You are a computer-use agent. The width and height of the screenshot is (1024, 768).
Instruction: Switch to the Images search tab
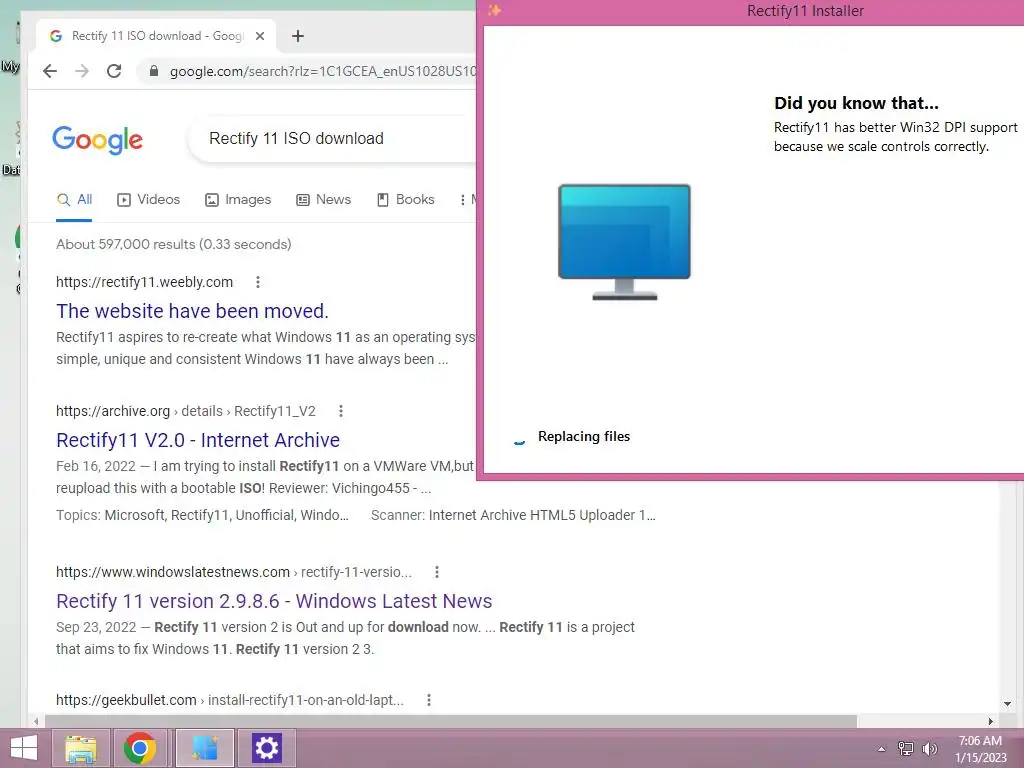coord(238,200)
